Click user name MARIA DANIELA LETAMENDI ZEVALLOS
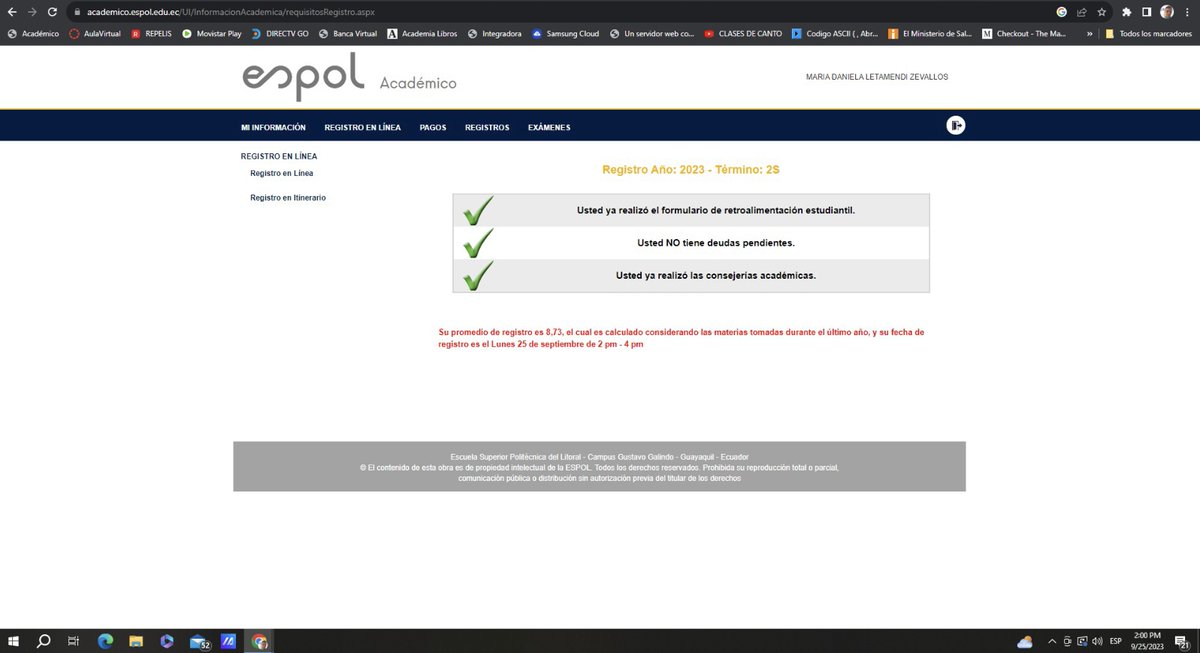Screen dimensions: 1200x653 click(877, 77)
